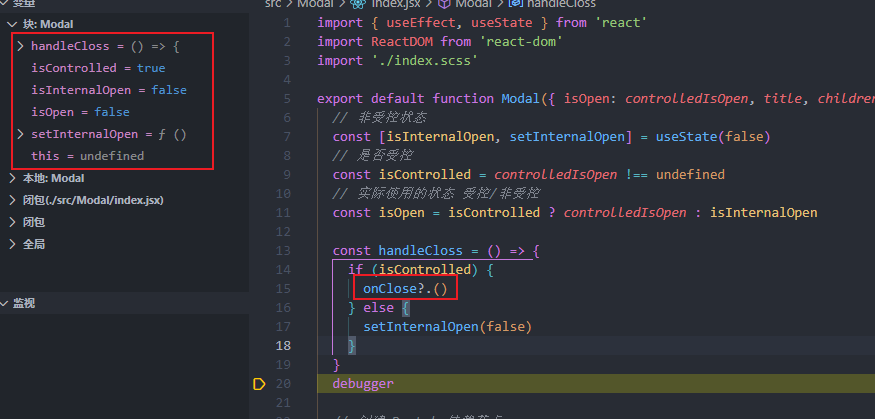
Task: Click line number 15 in the gutter
Action: [283, 289]
